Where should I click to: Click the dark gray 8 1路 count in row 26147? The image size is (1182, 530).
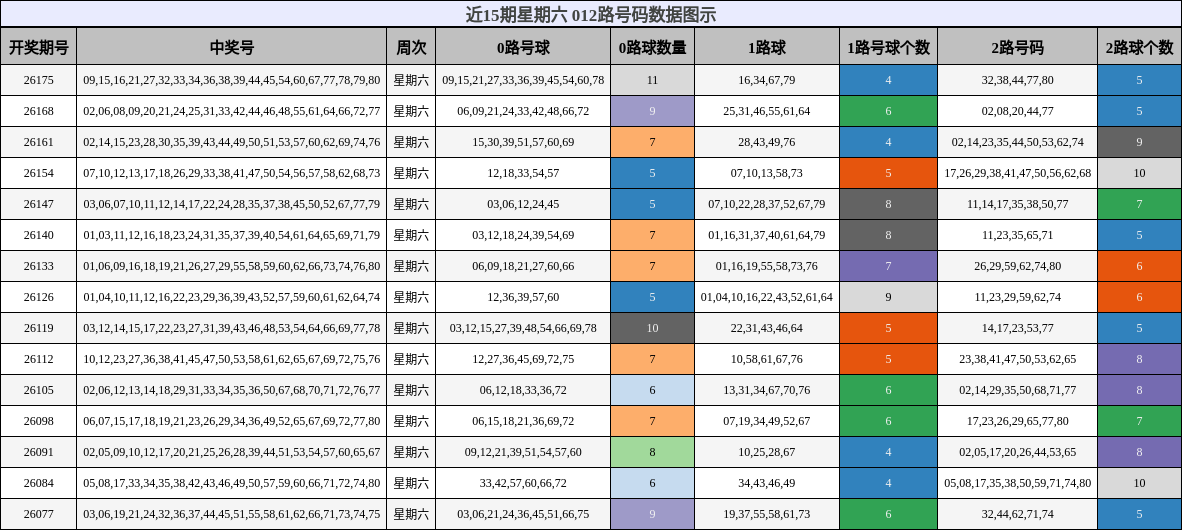click(x=888, y=204)
